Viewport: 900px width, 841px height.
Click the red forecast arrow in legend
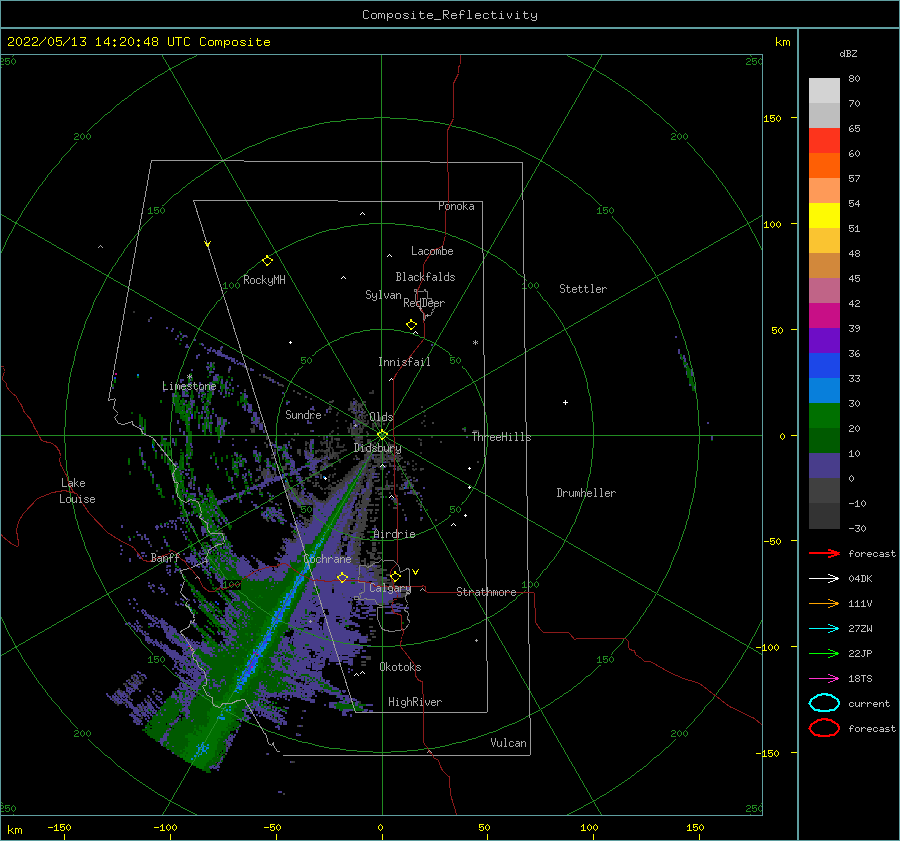(824, 553)
